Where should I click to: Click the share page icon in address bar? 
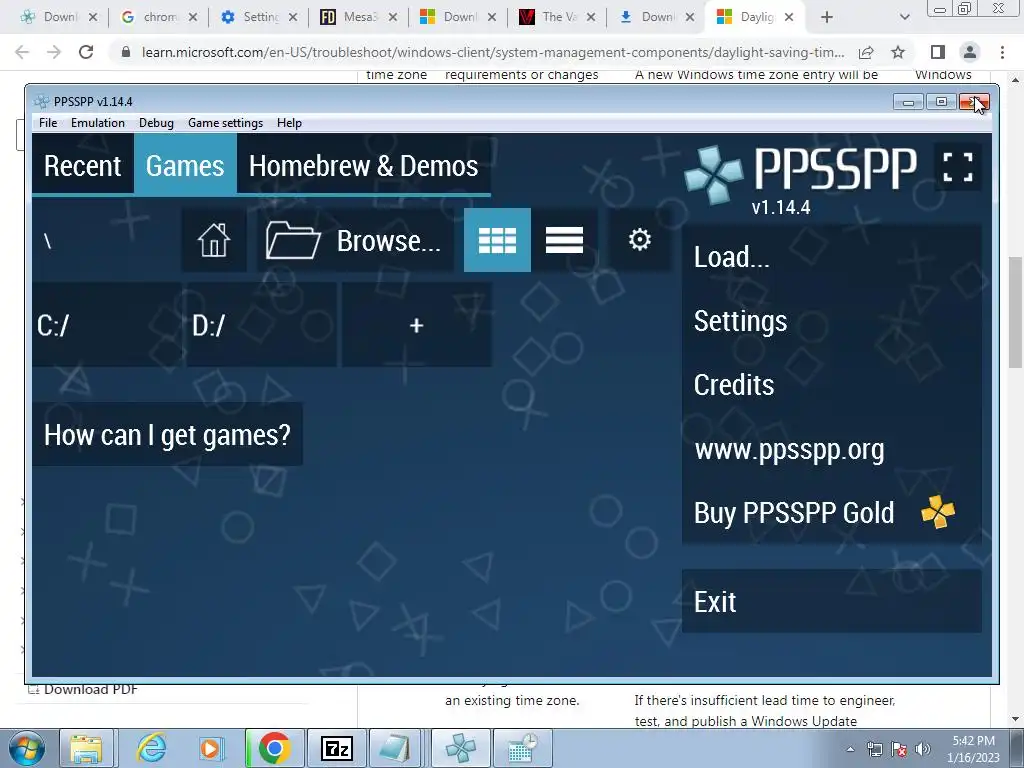click(866, 52)
